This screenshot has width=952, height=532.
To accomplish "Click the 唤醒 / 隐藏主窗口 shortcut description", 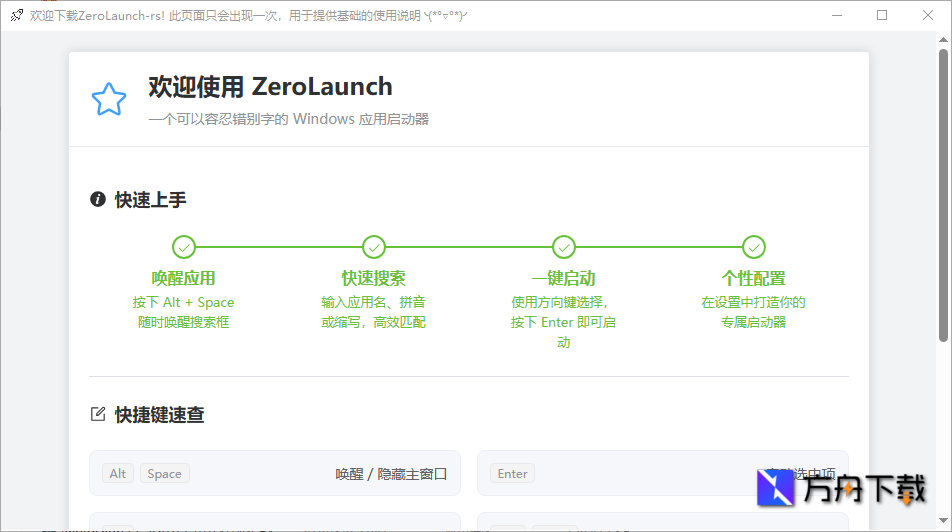I will pos(391,474).
